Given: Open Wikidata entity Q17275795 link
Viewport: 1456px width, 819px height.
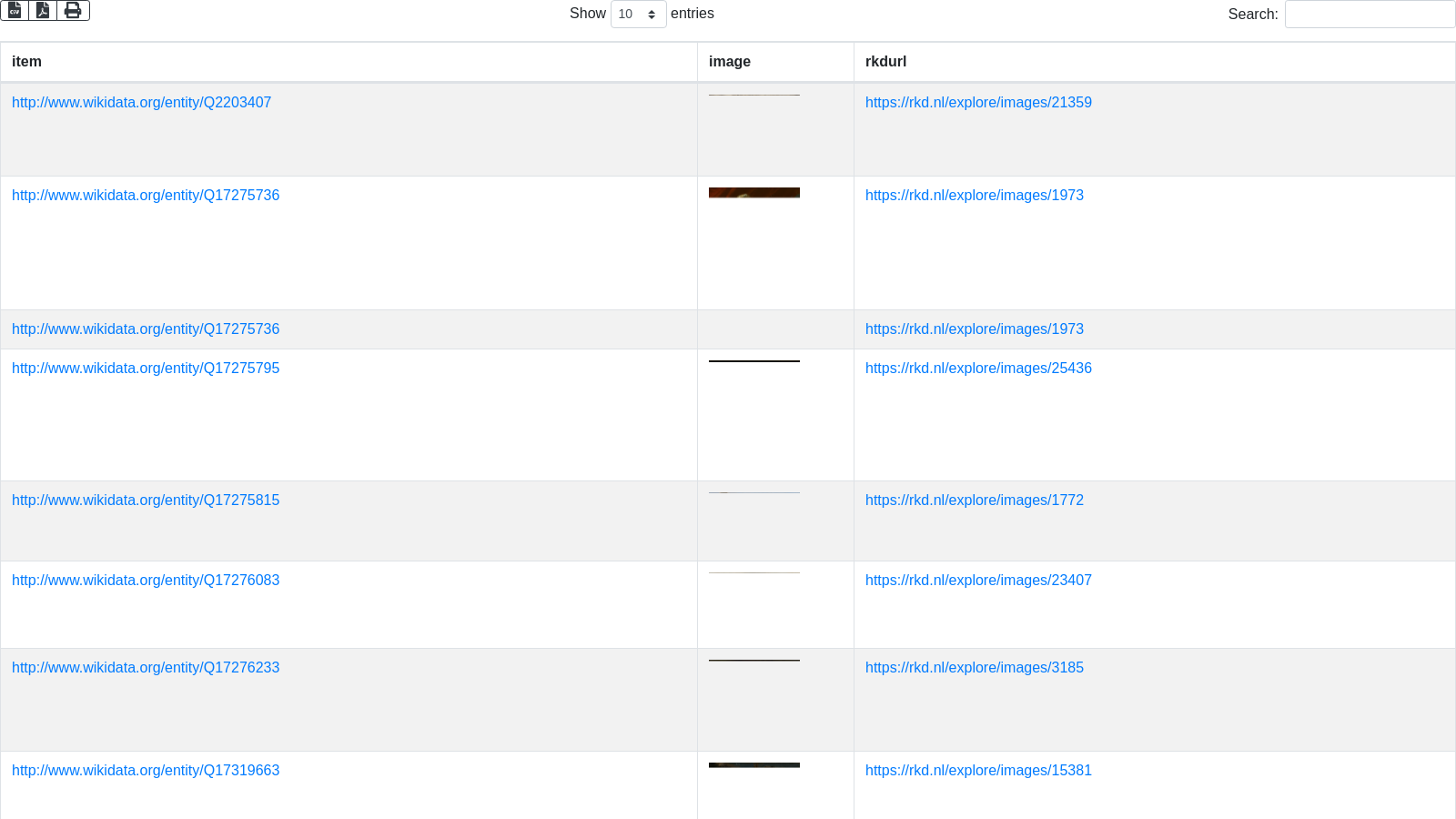Looking at the screenshot, I should coord(146,369).
